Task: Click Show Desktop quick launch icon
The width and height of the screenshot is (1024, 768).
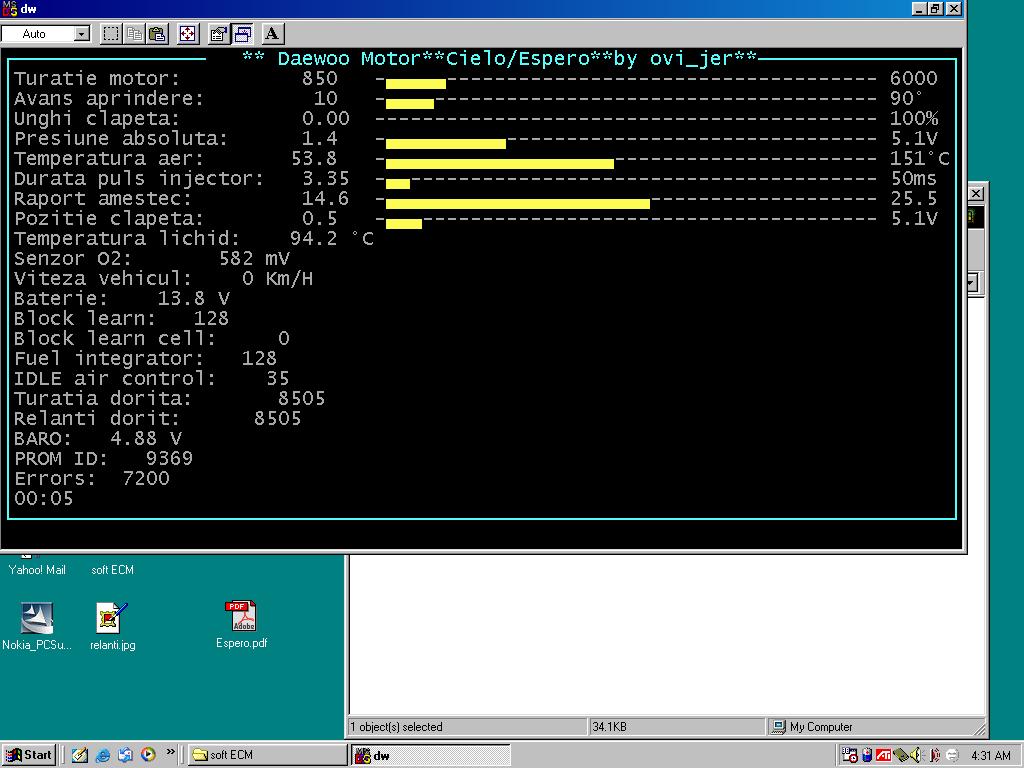Action: [80, 755]
